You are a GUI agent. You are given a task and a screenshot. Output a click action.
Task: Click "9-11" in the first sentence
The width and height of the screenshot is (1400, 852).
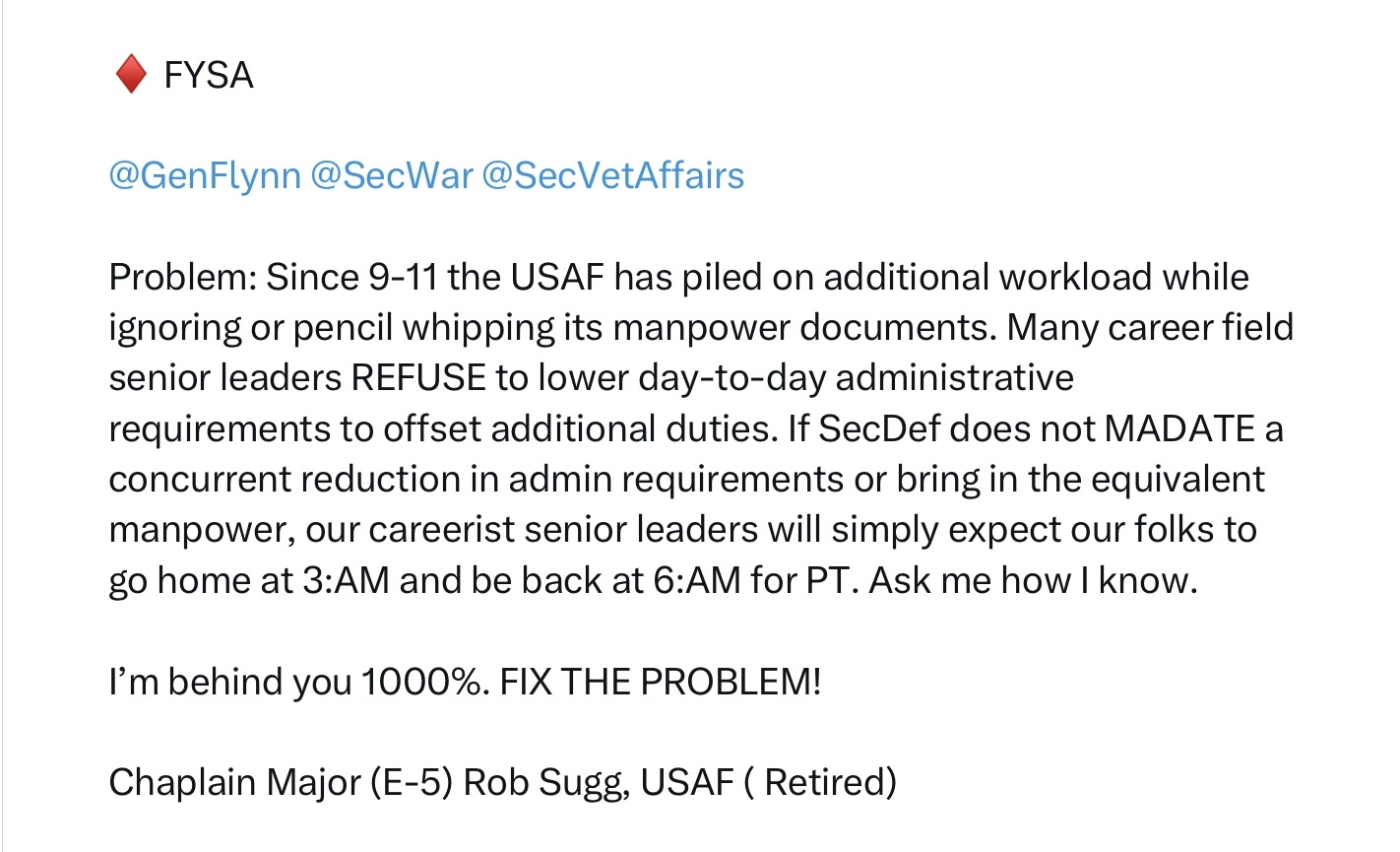403,278
